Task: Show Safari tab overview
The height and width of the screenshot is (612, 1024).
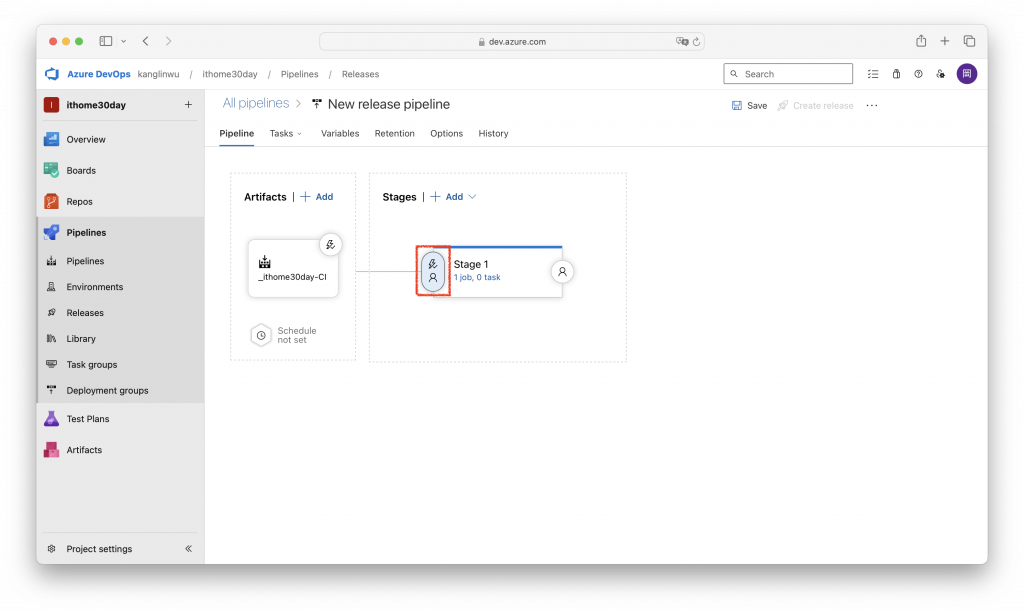Action: coord(969,41)
